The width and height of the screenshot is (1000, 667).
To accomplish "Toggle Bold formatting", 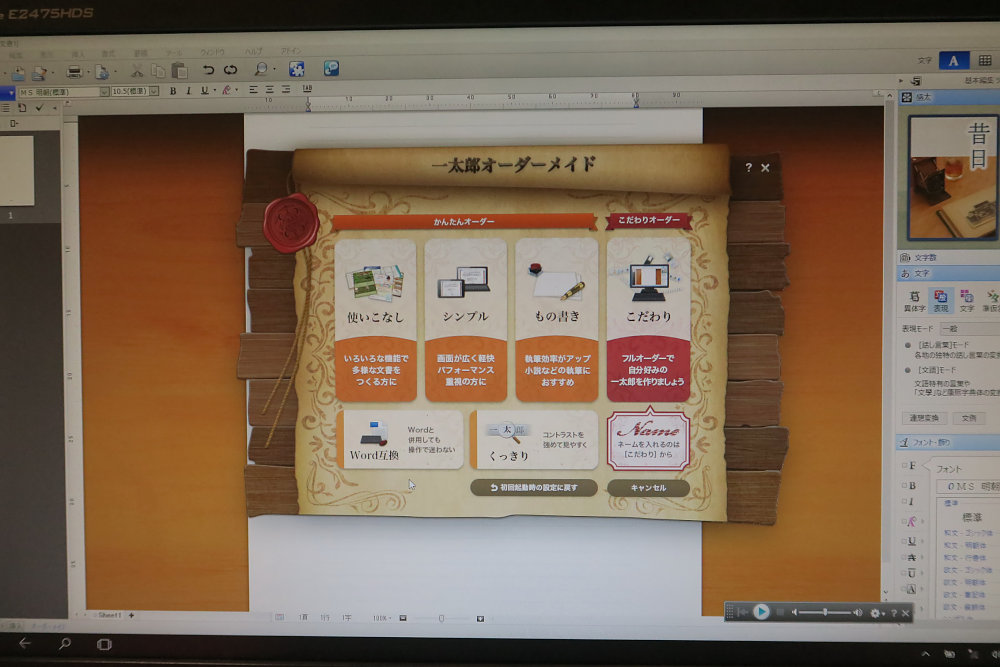I will [x=173, y=91].
